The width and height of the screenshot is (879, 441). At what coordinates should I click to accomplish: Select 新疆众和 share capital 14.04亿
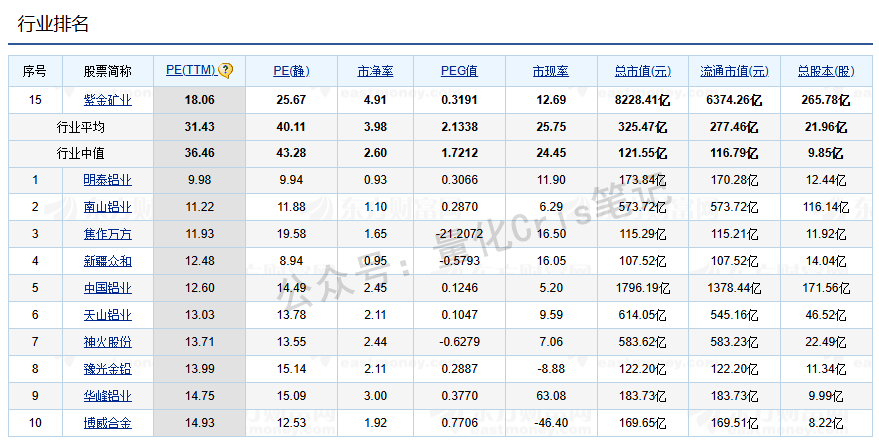826,261
